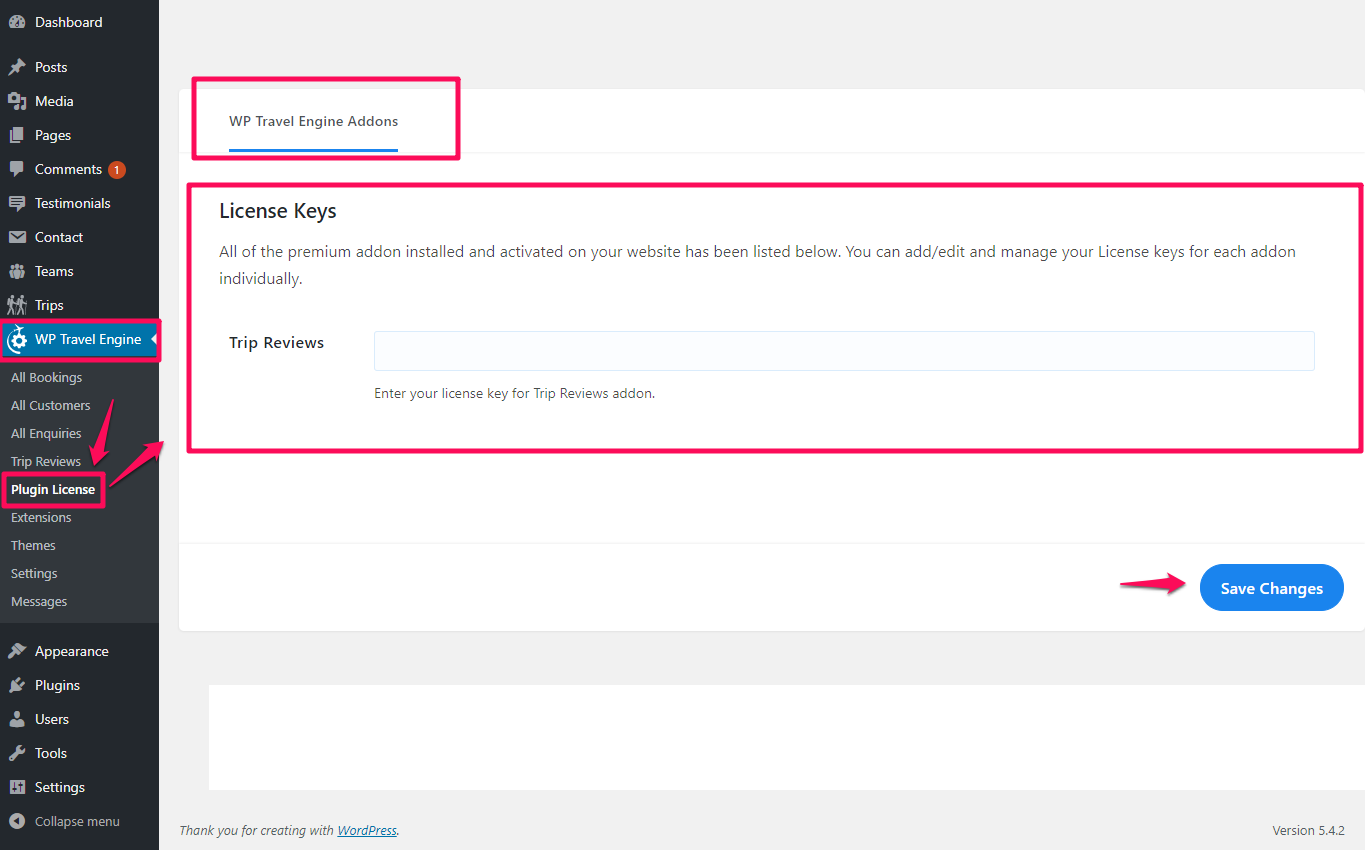
Task: Click the Posts pushpin icon
Action: point(17,67)
